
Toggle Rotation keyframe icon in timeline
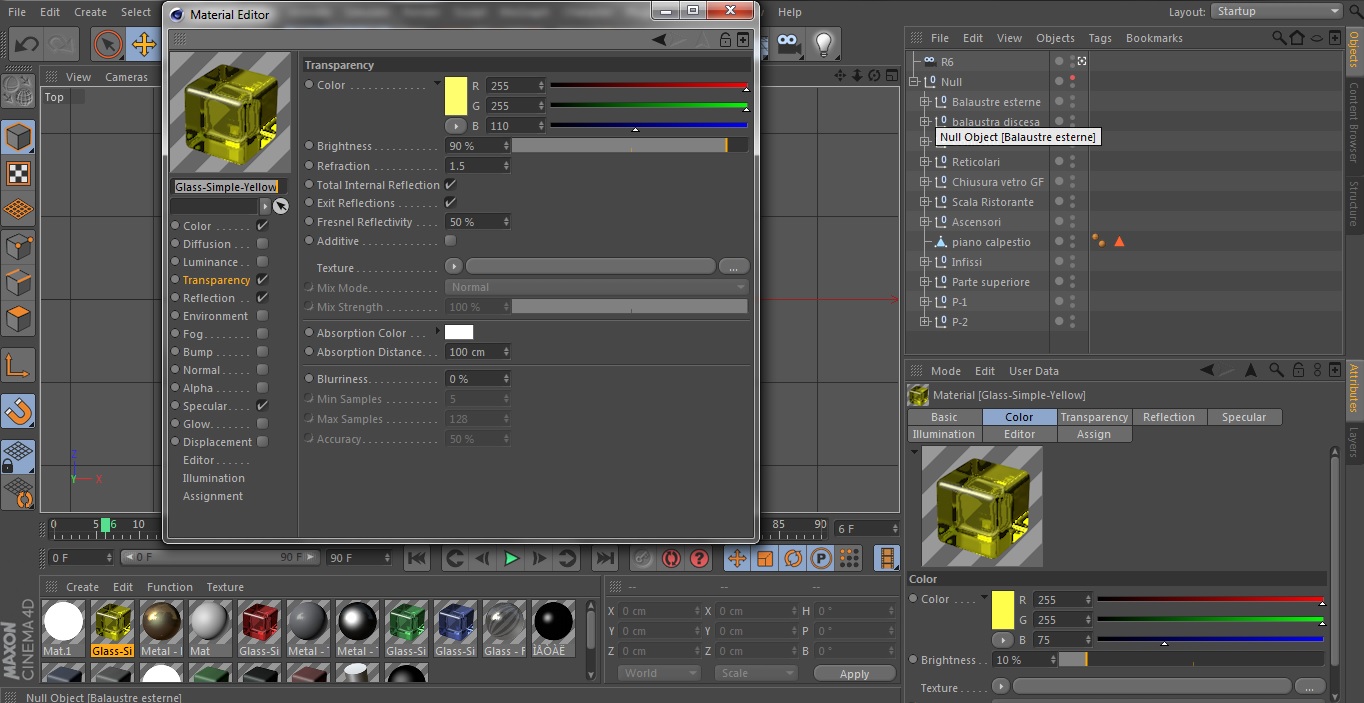[x=793, y=558]
